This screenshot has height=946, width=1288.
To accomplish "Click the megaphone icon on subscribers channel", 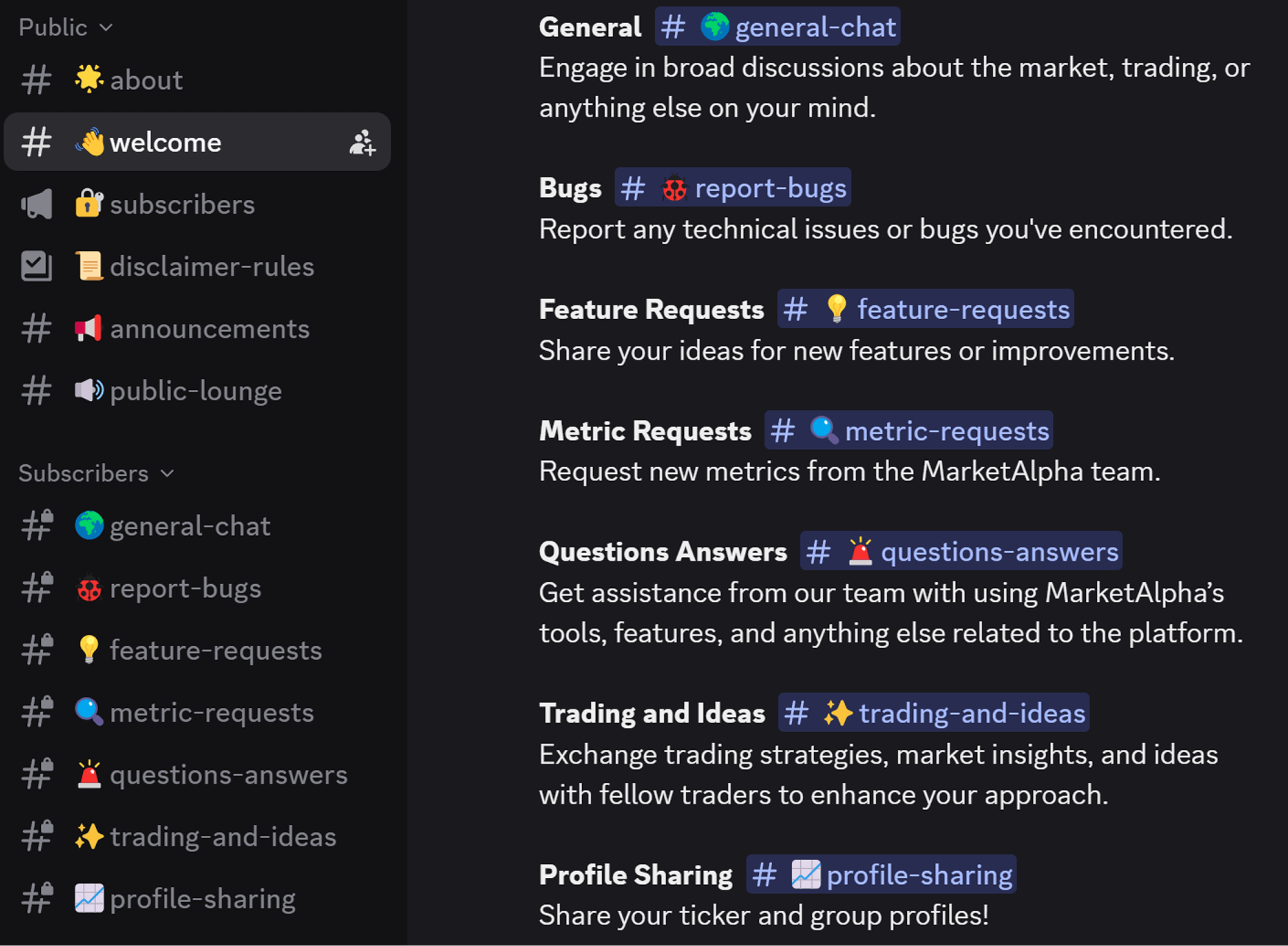I will (37, 204).
